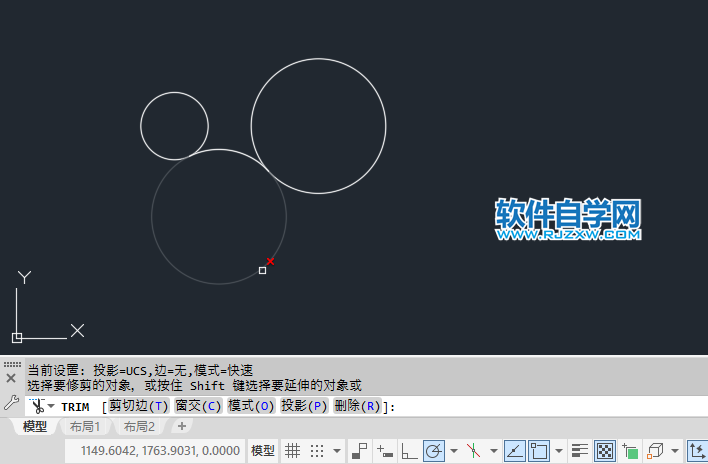This screenshot has height=464, width=708.
Task: Choose the 剪切边(T) trim option
Action: click(x=139, y=406)
